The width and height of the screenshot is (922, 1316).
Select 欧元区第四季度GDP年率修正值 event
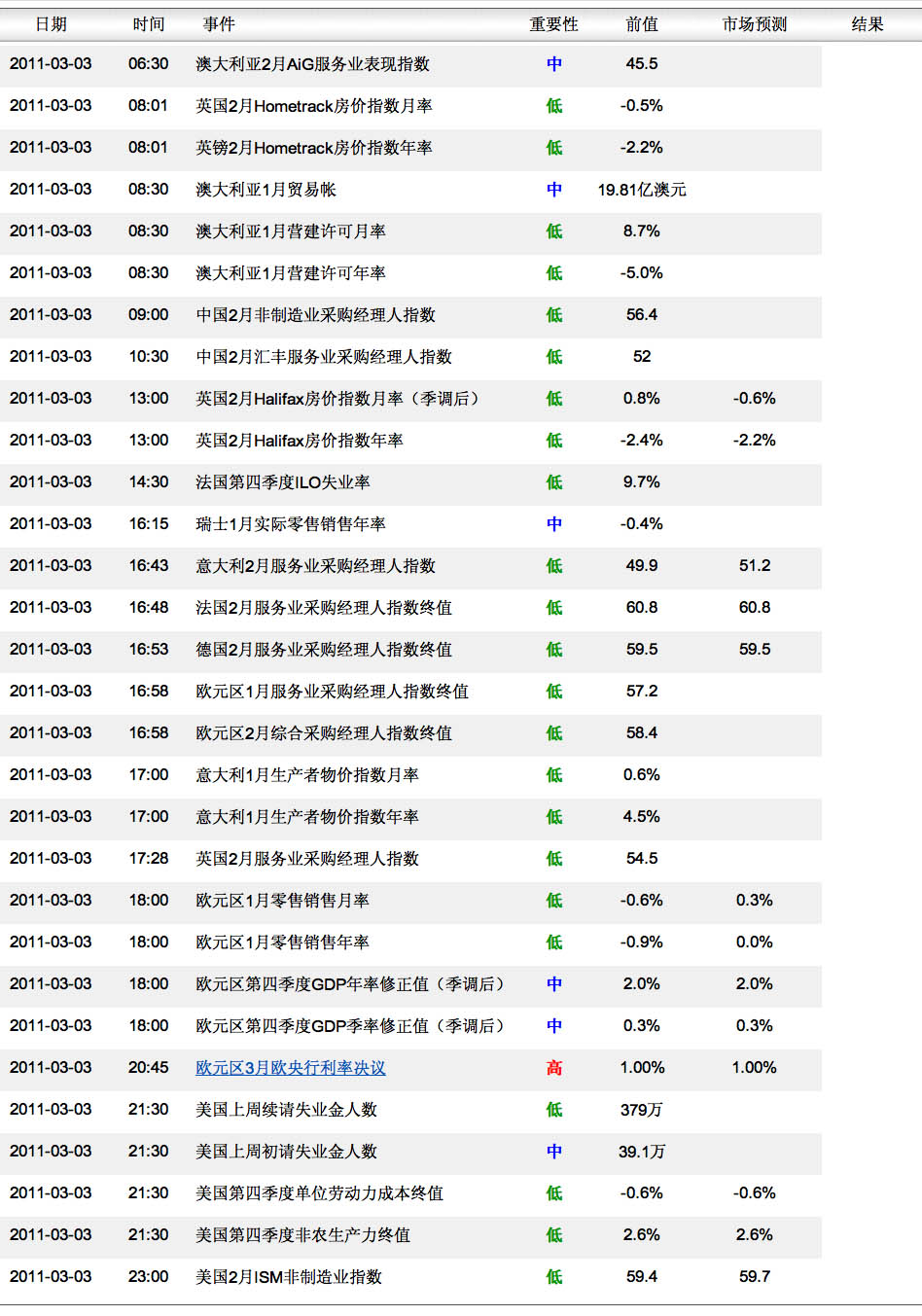[352, 984]
